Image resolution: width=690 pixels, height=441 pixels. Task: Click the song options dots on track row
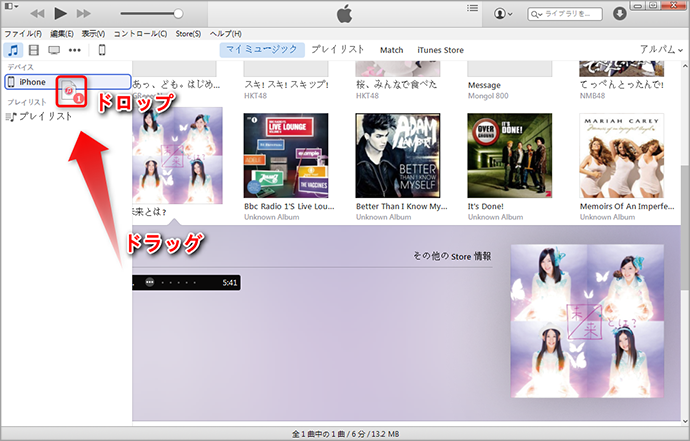coord(150,283)
